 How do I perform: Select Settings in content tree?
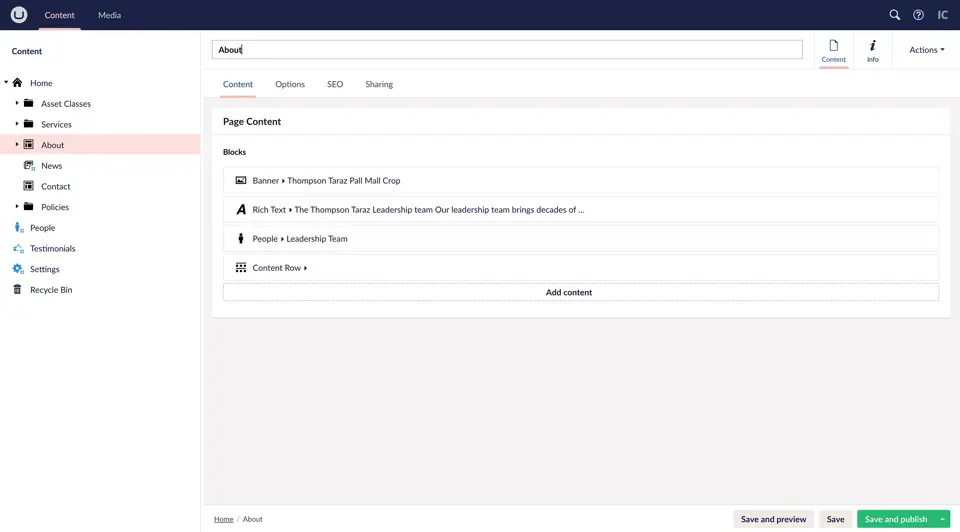click(45, 269)
